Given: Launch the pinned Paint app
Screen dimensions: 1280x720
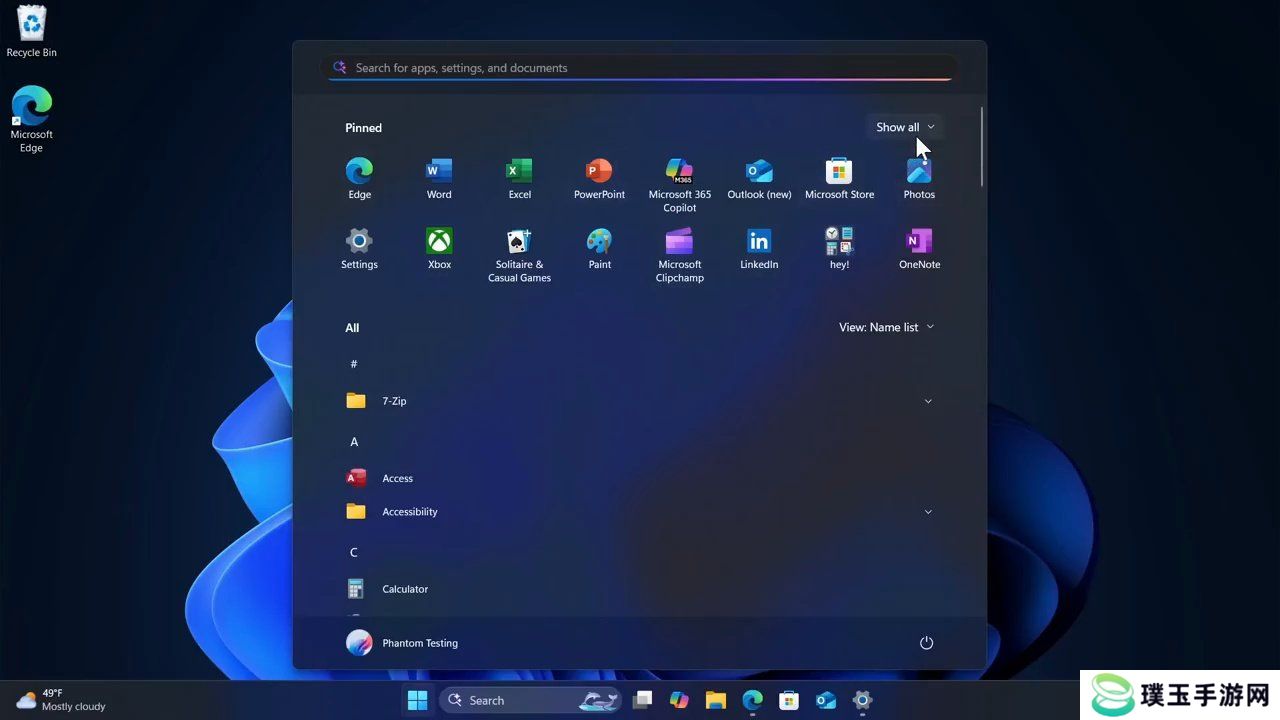Looking at the screenshot, I should point(599,249).
